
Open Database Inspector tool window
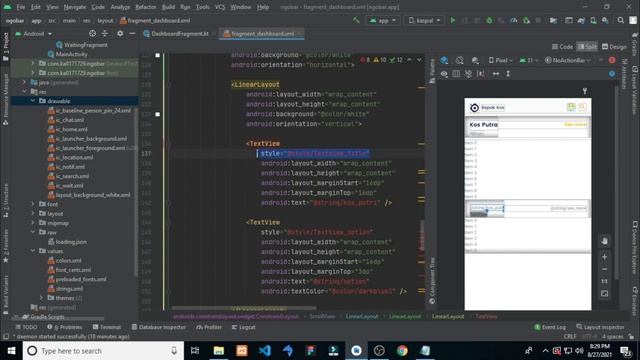[158, 327]
